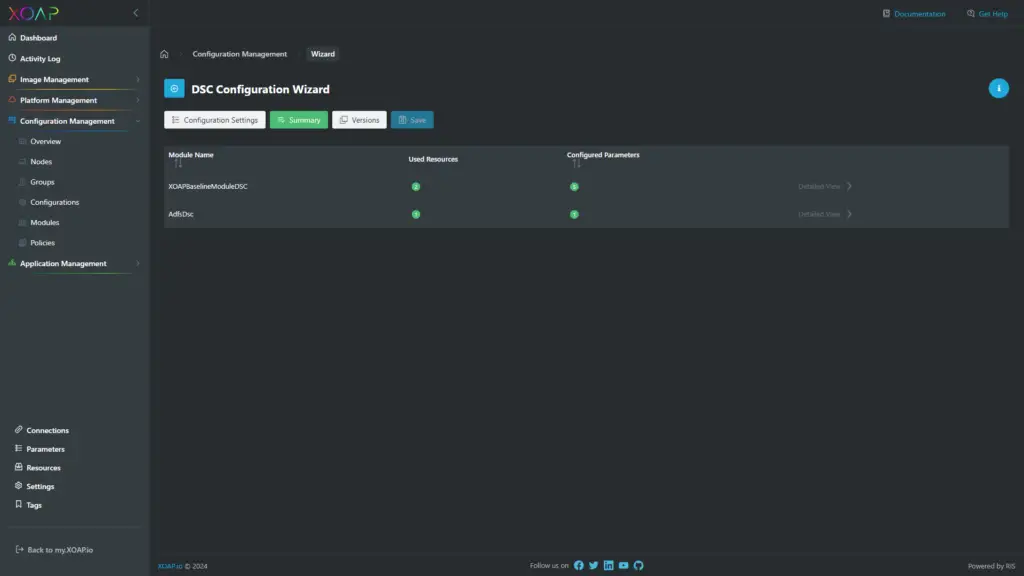
Task: Click the XOAP logo
Action: pyautogui.click(x=33, y=13)
